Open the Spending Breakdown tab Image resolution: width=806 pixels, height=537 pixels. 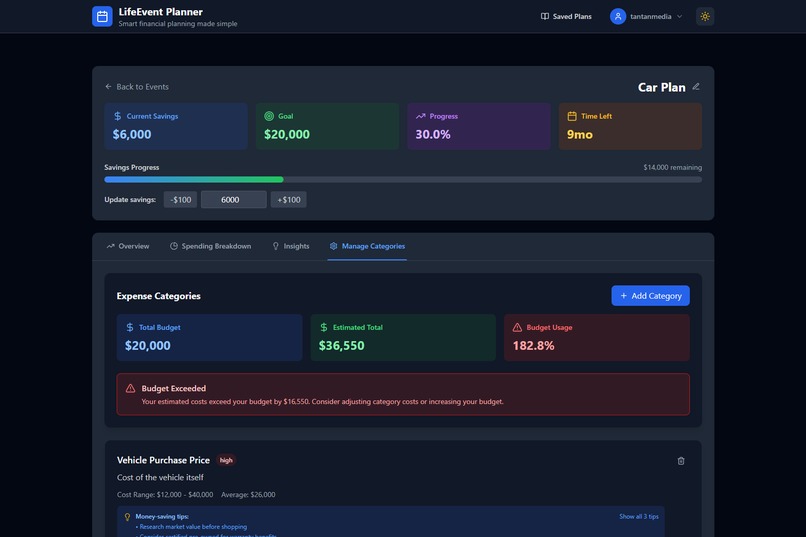click(211, 246)
